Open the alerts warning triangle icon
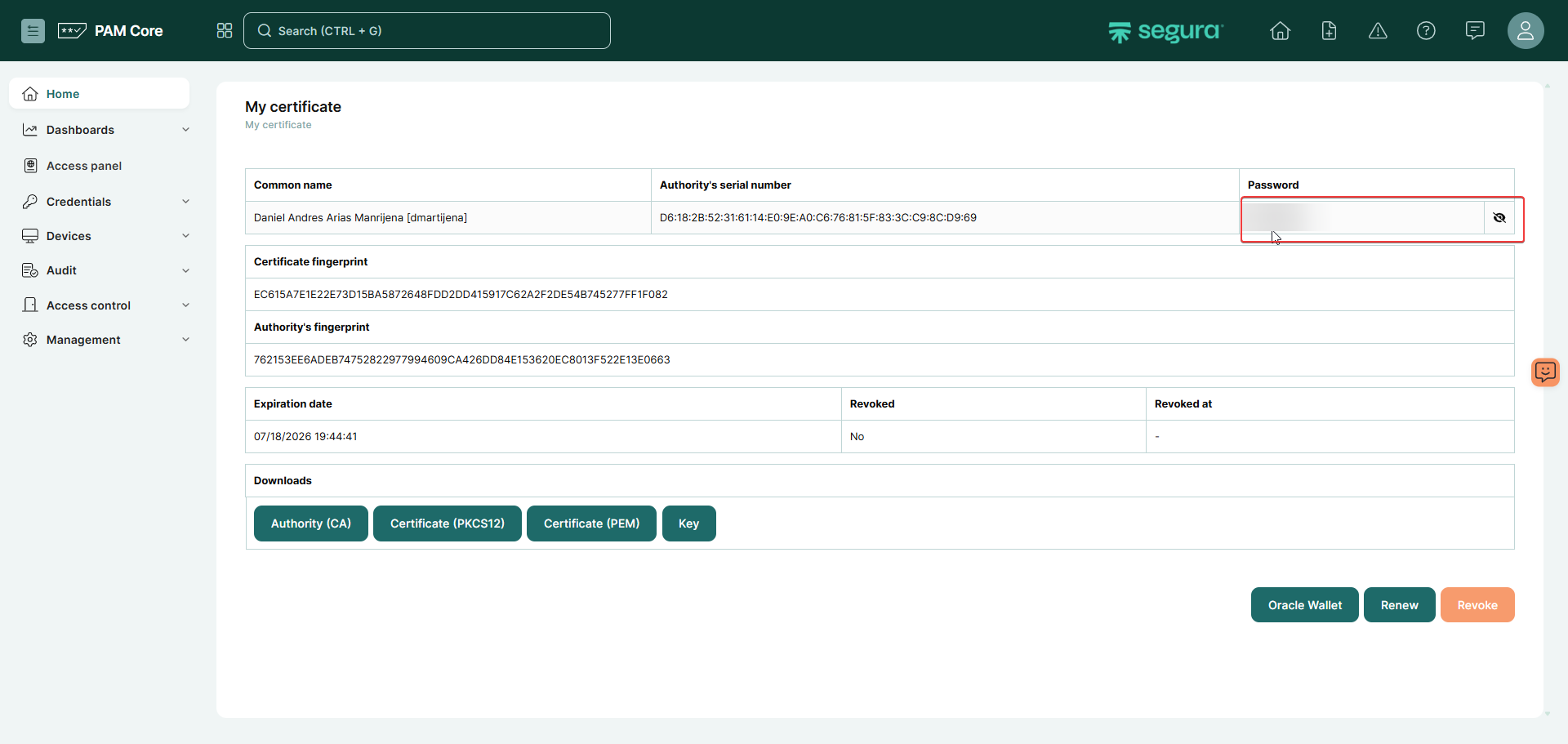The width and height of the screenshot is (1568, 744). click(1378, 31)
